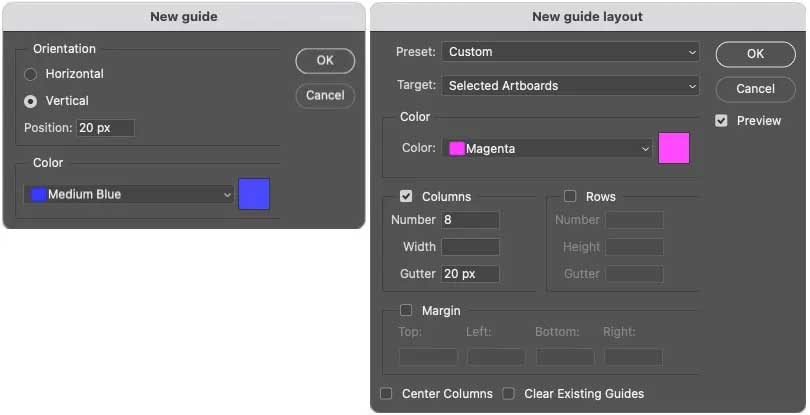Viewport: 810px width, 415px height.
Task: Select the Vertical orientation radio button
Action: (31, 101)
